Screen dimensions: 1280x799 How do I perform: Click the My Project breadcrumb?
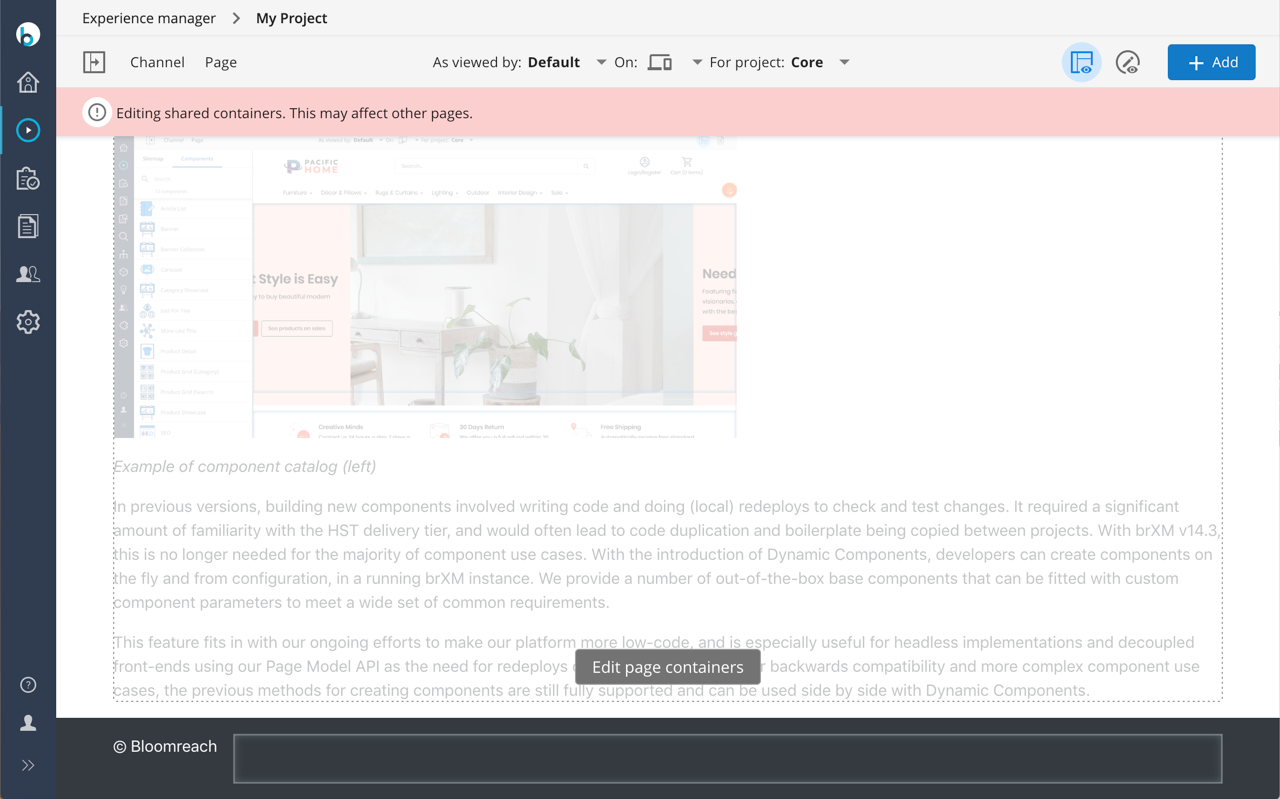click(x=291, y=18)
